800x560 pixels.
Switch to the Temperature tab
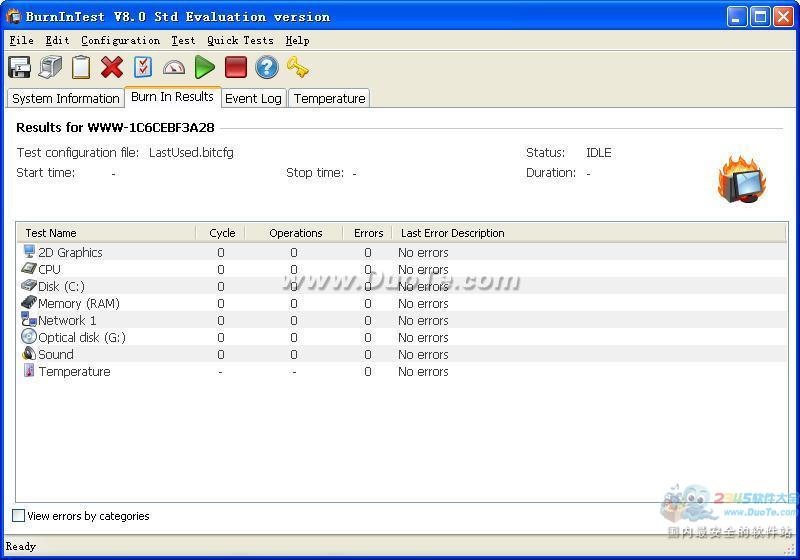(330, 98)
